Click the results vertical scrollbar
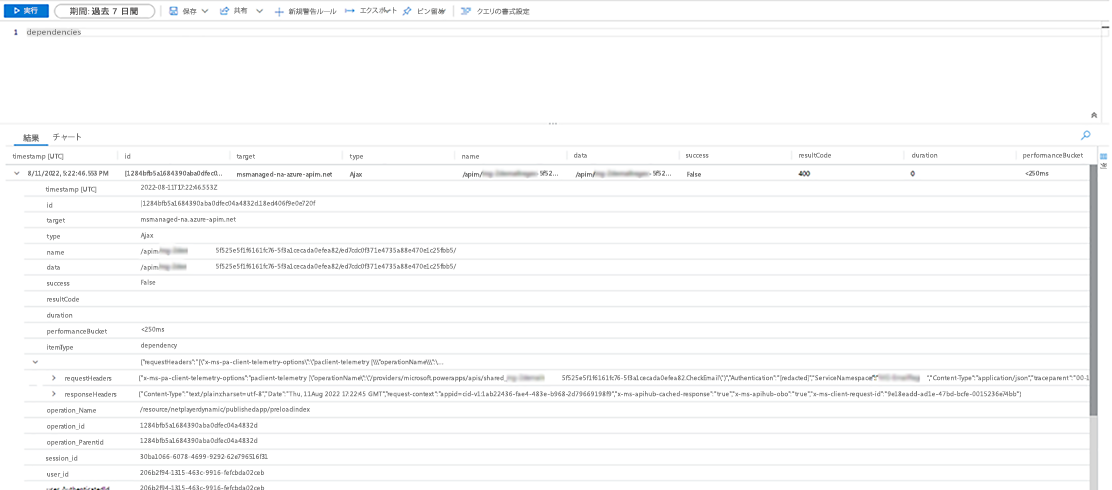1112x490 pixels. (1094, 291)
